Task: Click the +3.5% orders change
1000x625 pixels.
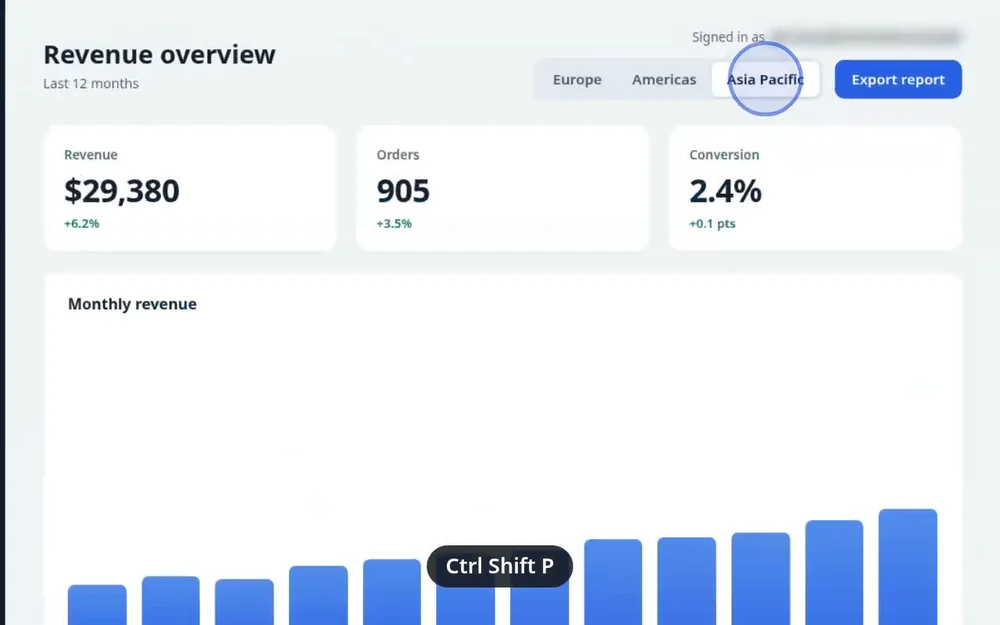Action: point(394,224)
